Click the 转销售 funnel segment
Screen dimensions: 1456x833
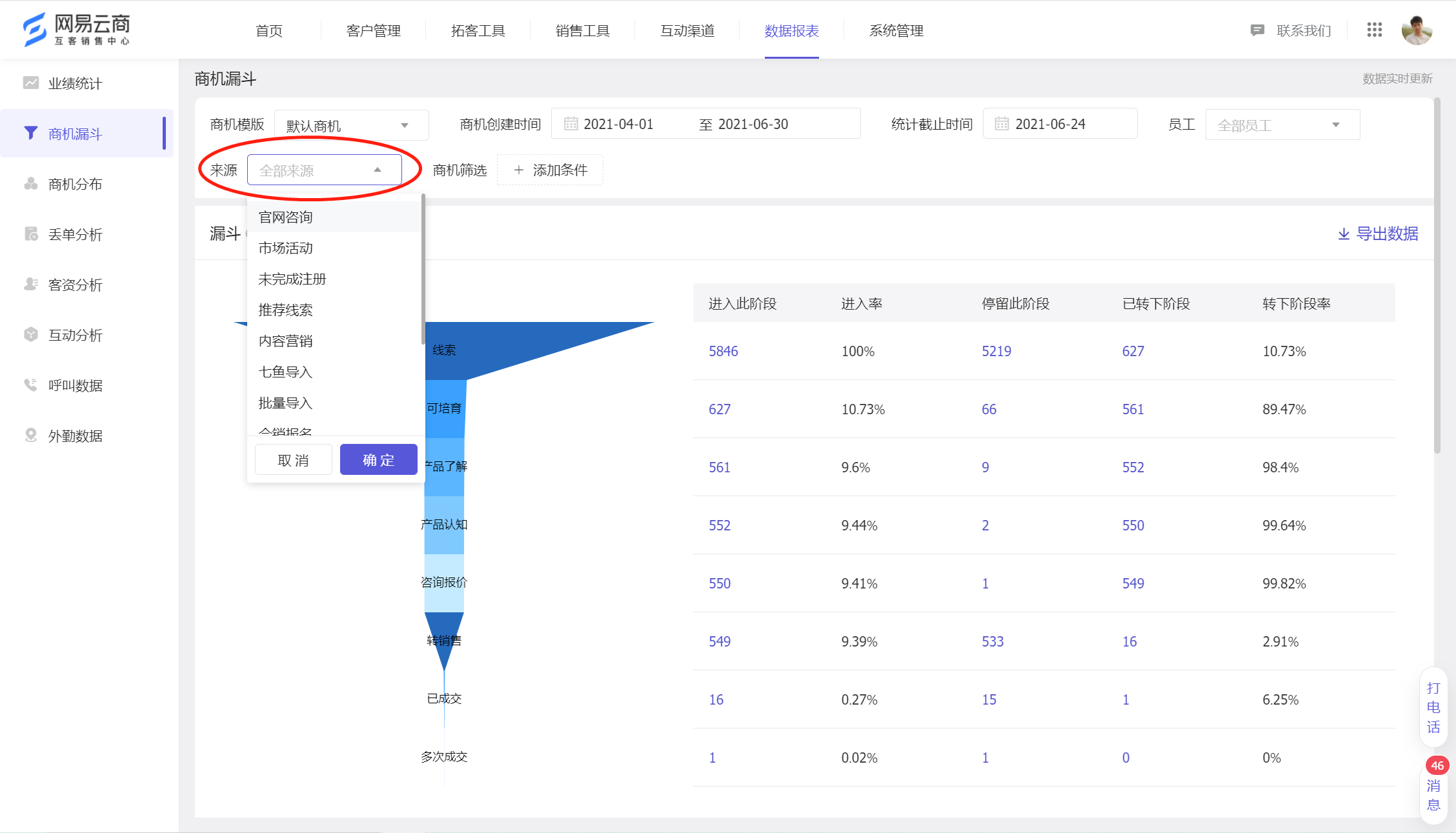click(x=444, y=640)
